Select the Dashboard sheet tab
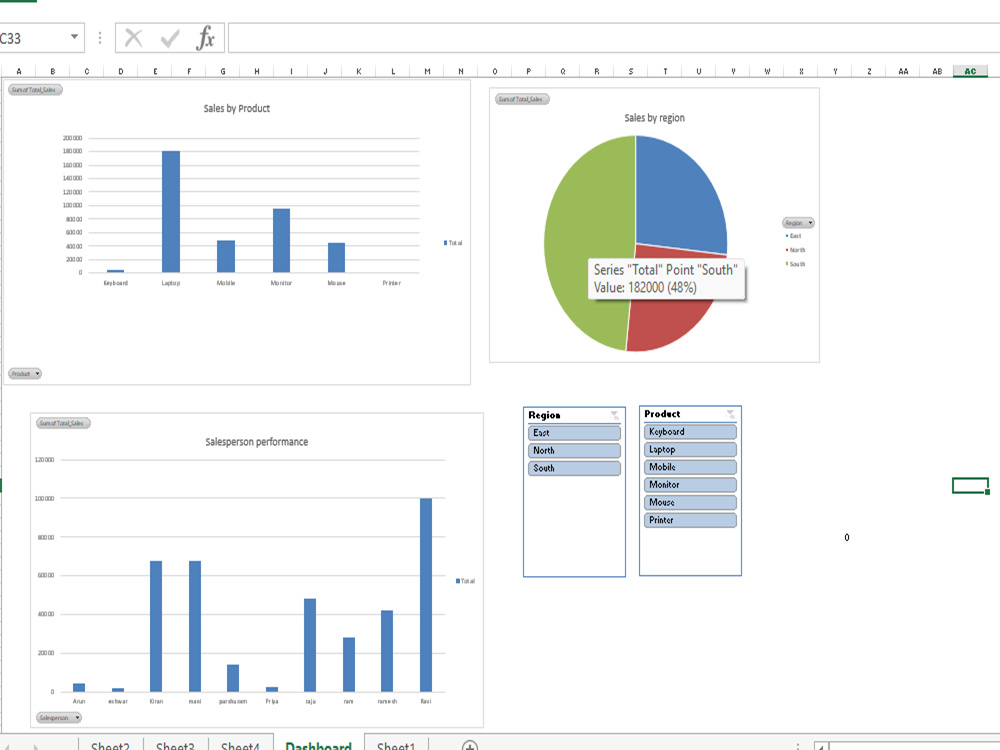1000x750 pixels. click(x=318, y=744)
